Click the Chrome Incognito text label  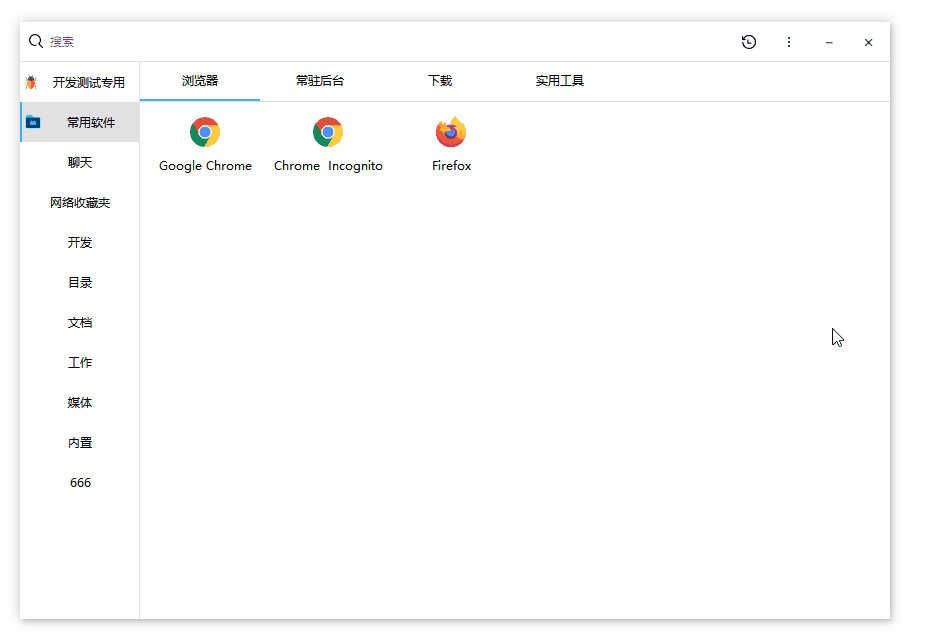[x=328, y=166]
